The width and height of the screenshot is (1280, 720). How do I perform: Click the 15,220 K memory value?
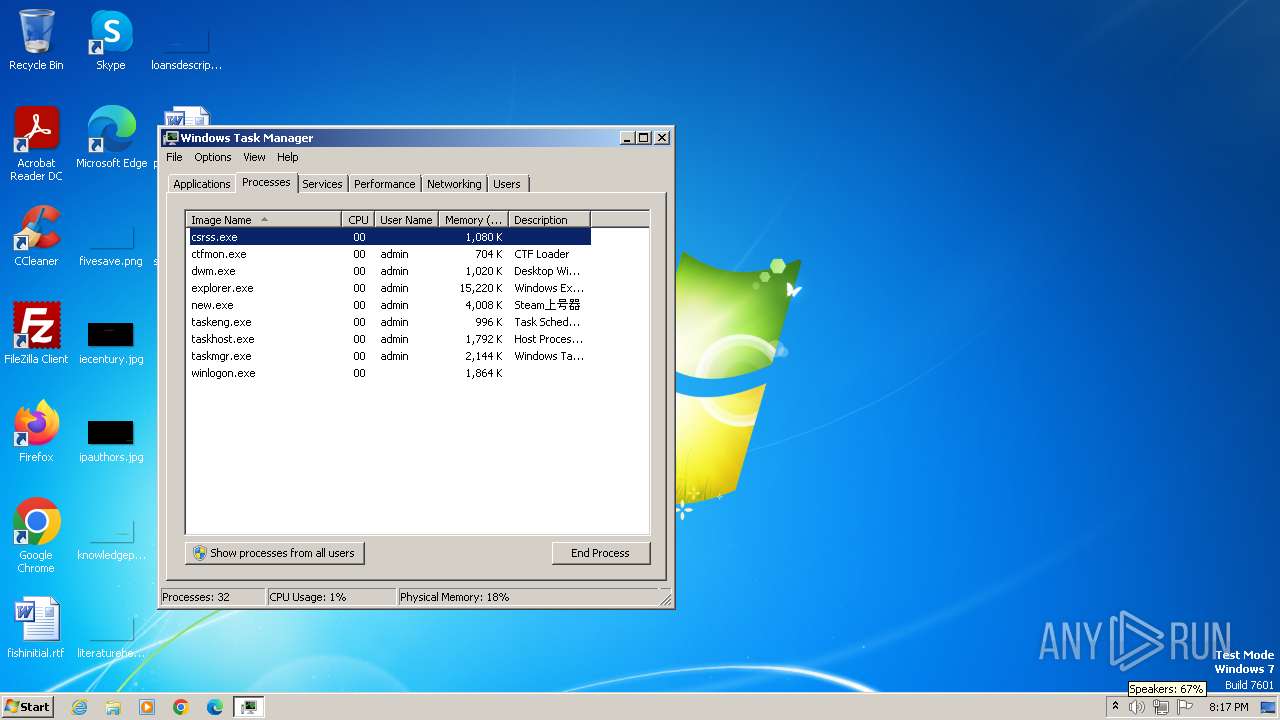click(481, 288)
